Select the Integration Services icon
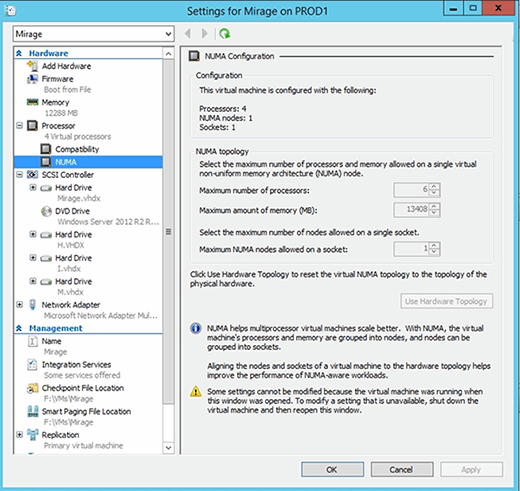 [32, 365]
